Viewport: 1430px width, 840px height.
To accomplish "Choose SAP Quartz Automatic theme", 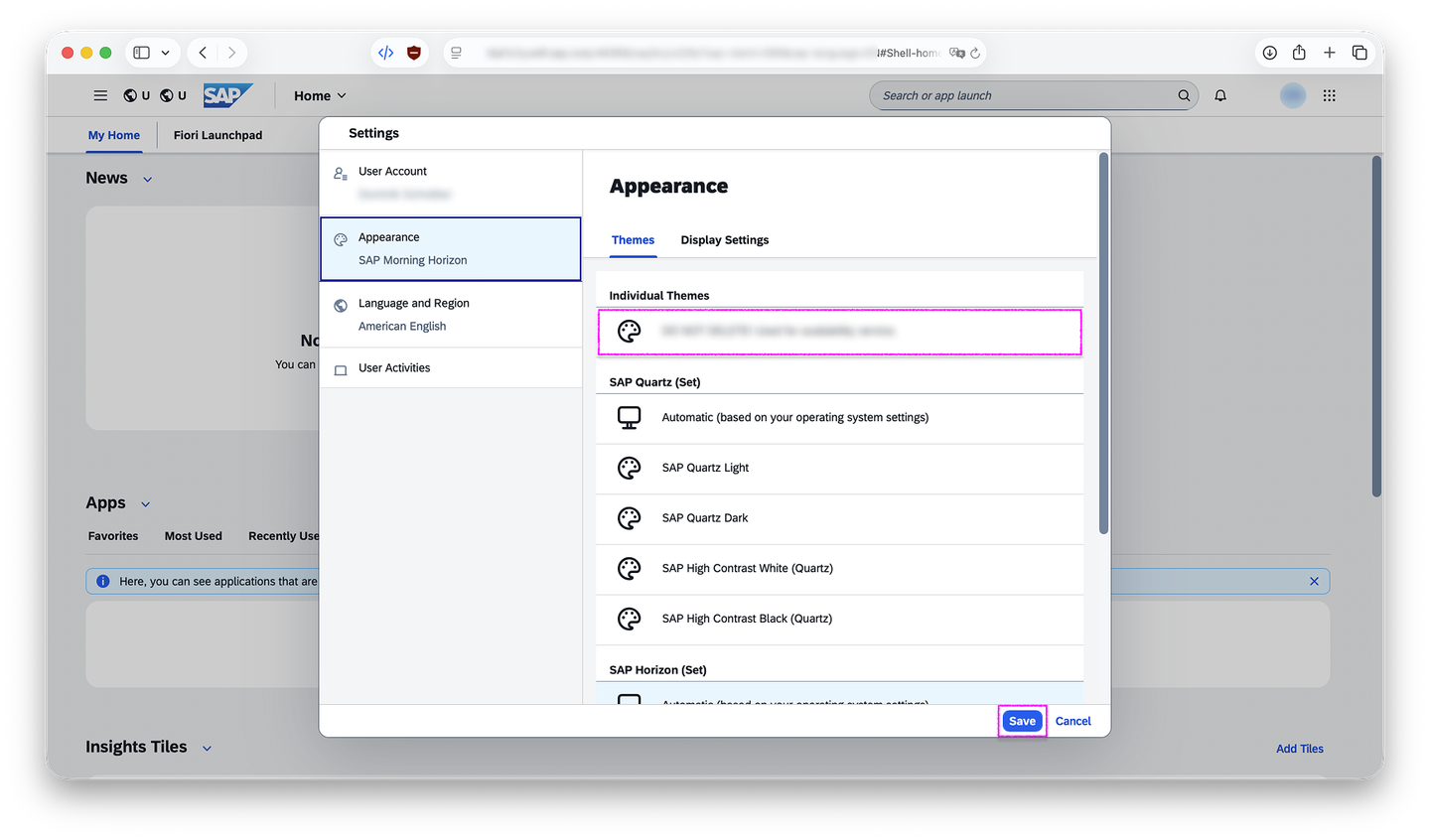I will pos(839,418).
